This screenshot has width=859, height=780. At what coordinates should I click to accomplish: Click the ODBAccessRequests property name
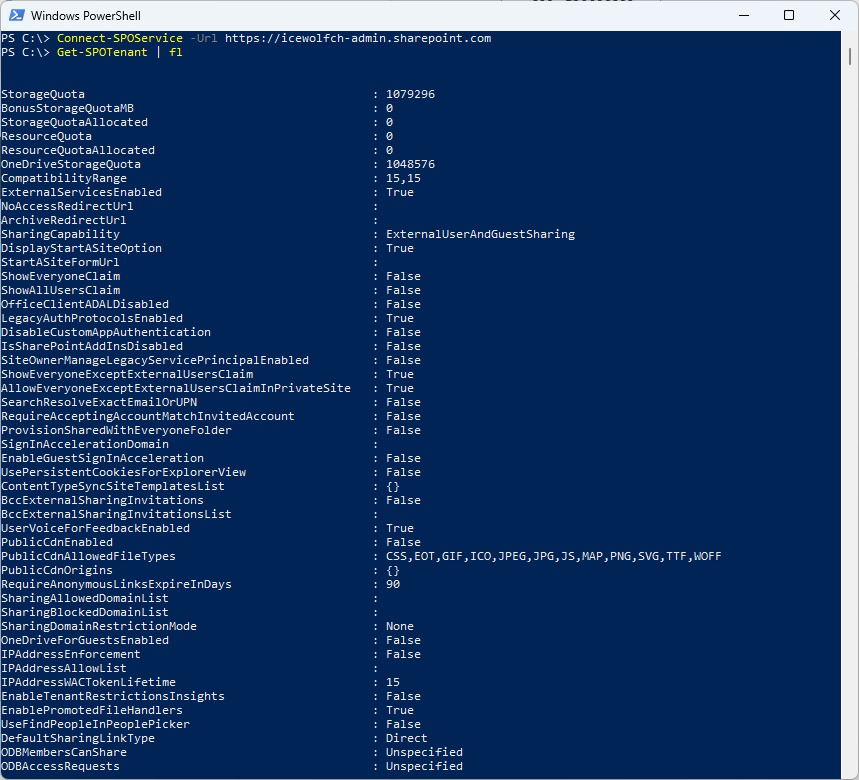(x=60, y=766)
